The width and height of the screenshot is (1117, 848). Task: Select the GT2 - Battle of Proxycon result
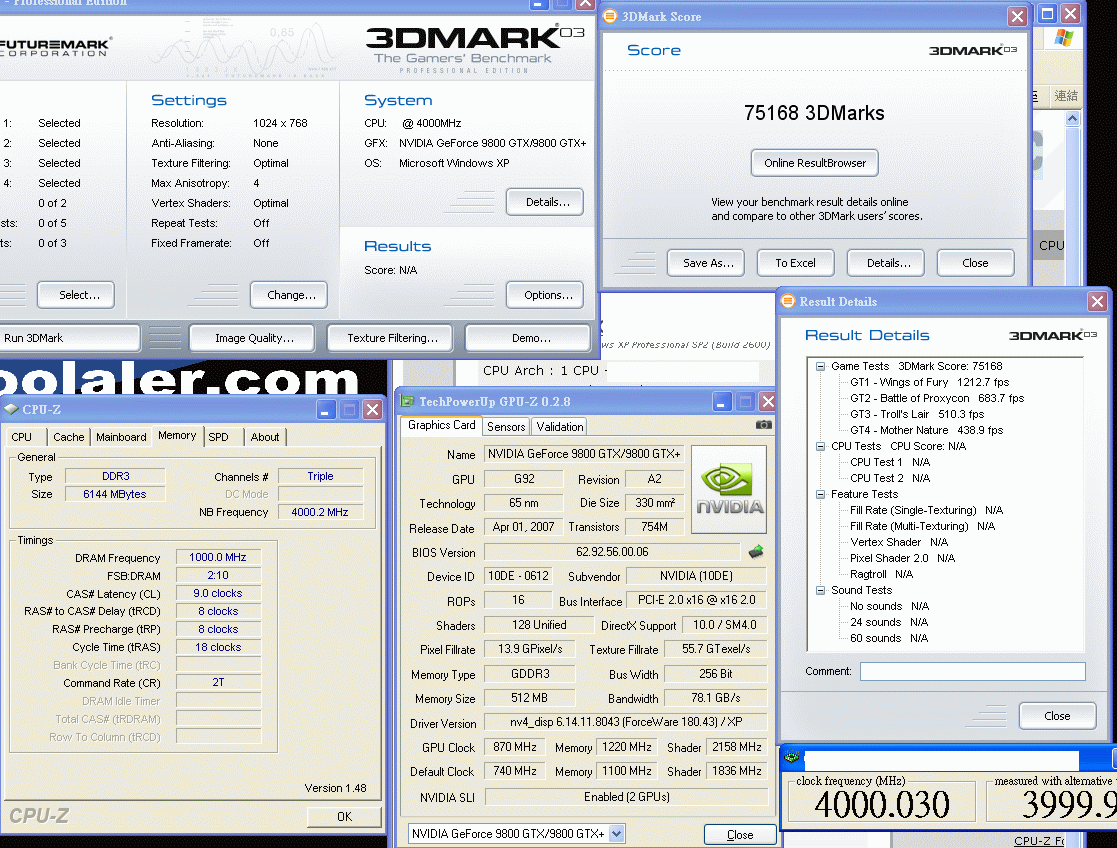(x=937, y=398)
